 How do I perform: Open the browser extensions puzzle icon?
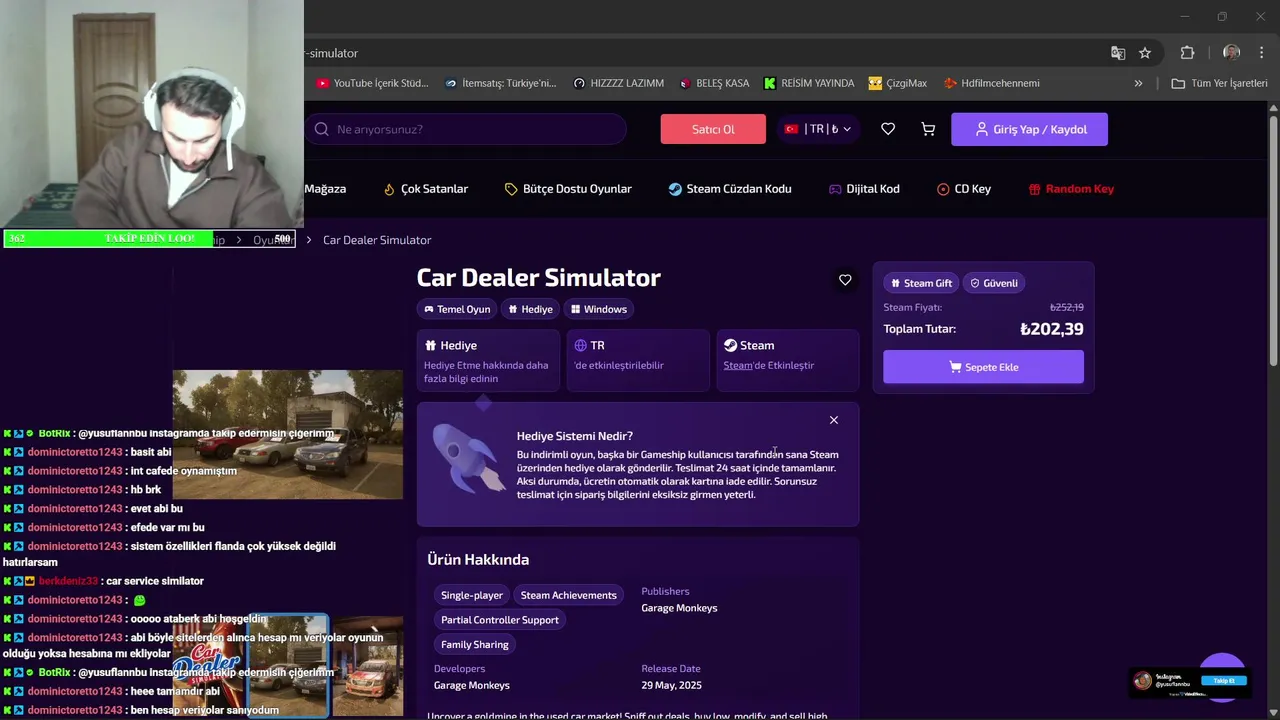pyautogui.click(x=1187, y=53)
